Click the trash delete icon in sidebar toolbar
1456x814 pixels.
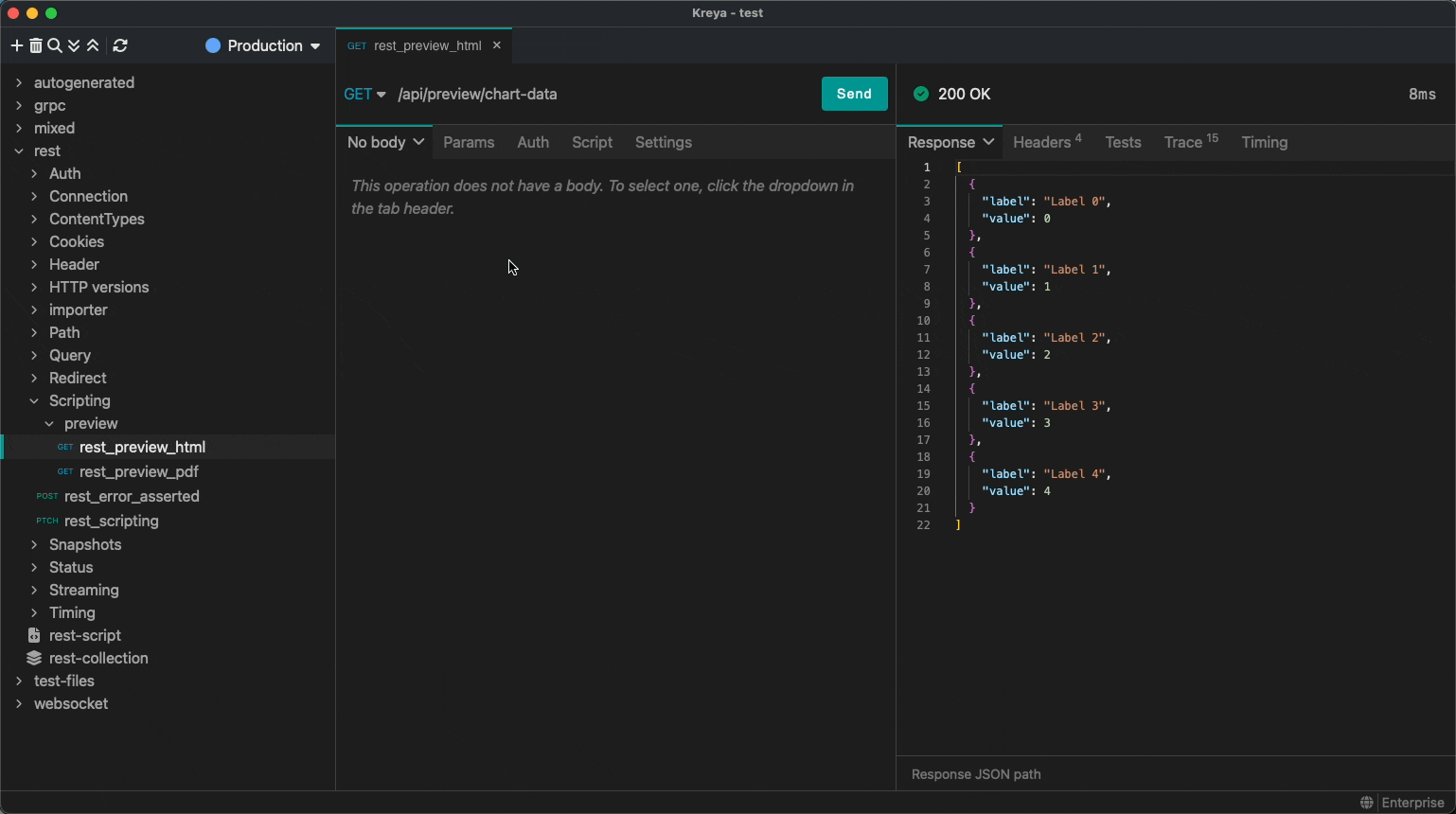point(36,45)
